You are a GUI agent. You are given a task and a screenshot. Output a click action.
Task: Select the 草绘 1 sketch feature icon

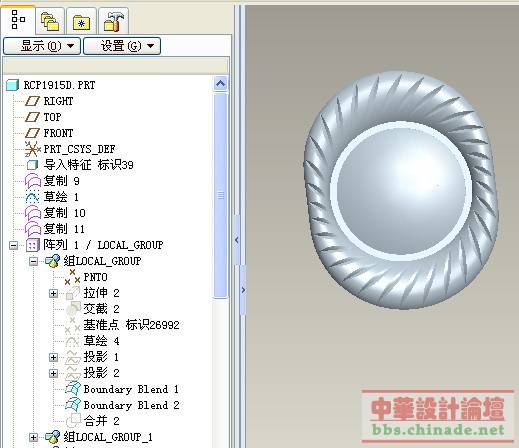pyautogui.click(x=32, y=197)
